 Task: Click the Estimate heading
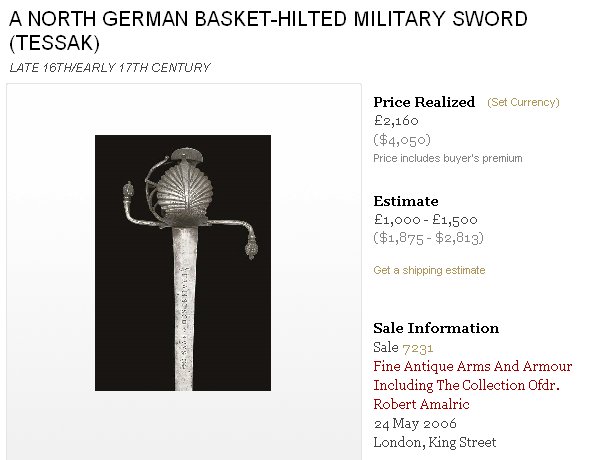[x=406, y=201]
